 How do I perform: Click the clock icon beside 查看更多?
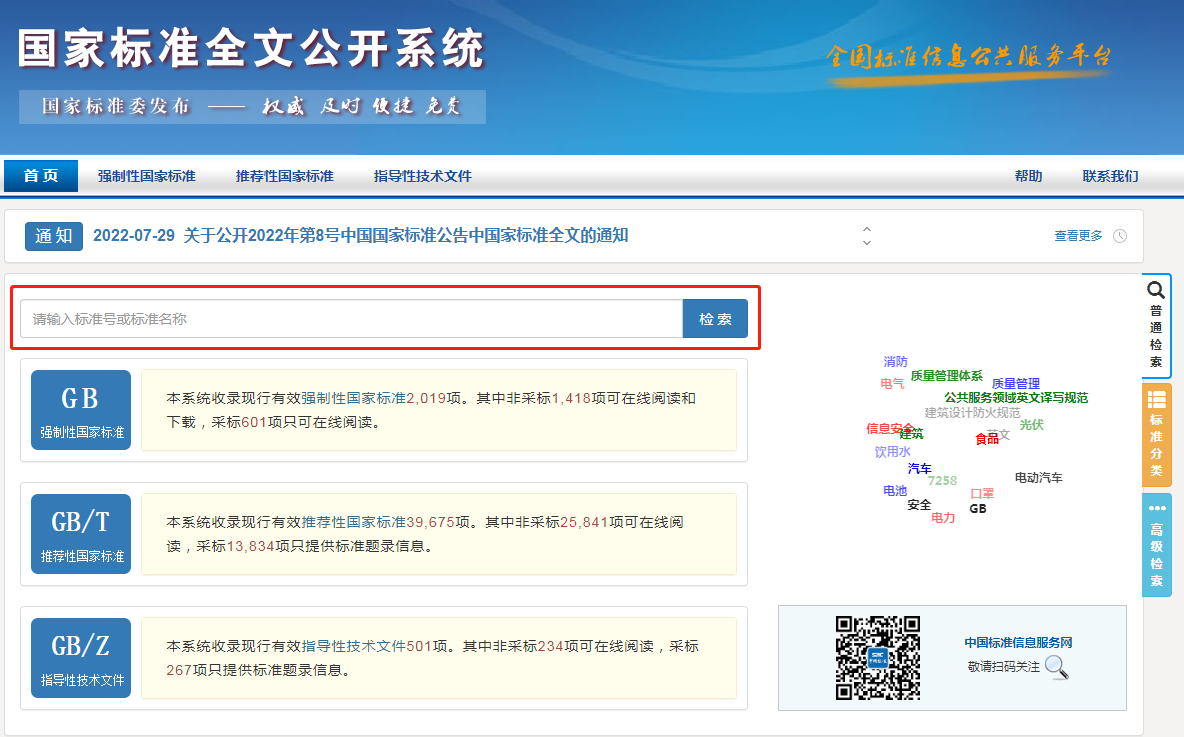pyautogui.click(x=1120, y=236)
